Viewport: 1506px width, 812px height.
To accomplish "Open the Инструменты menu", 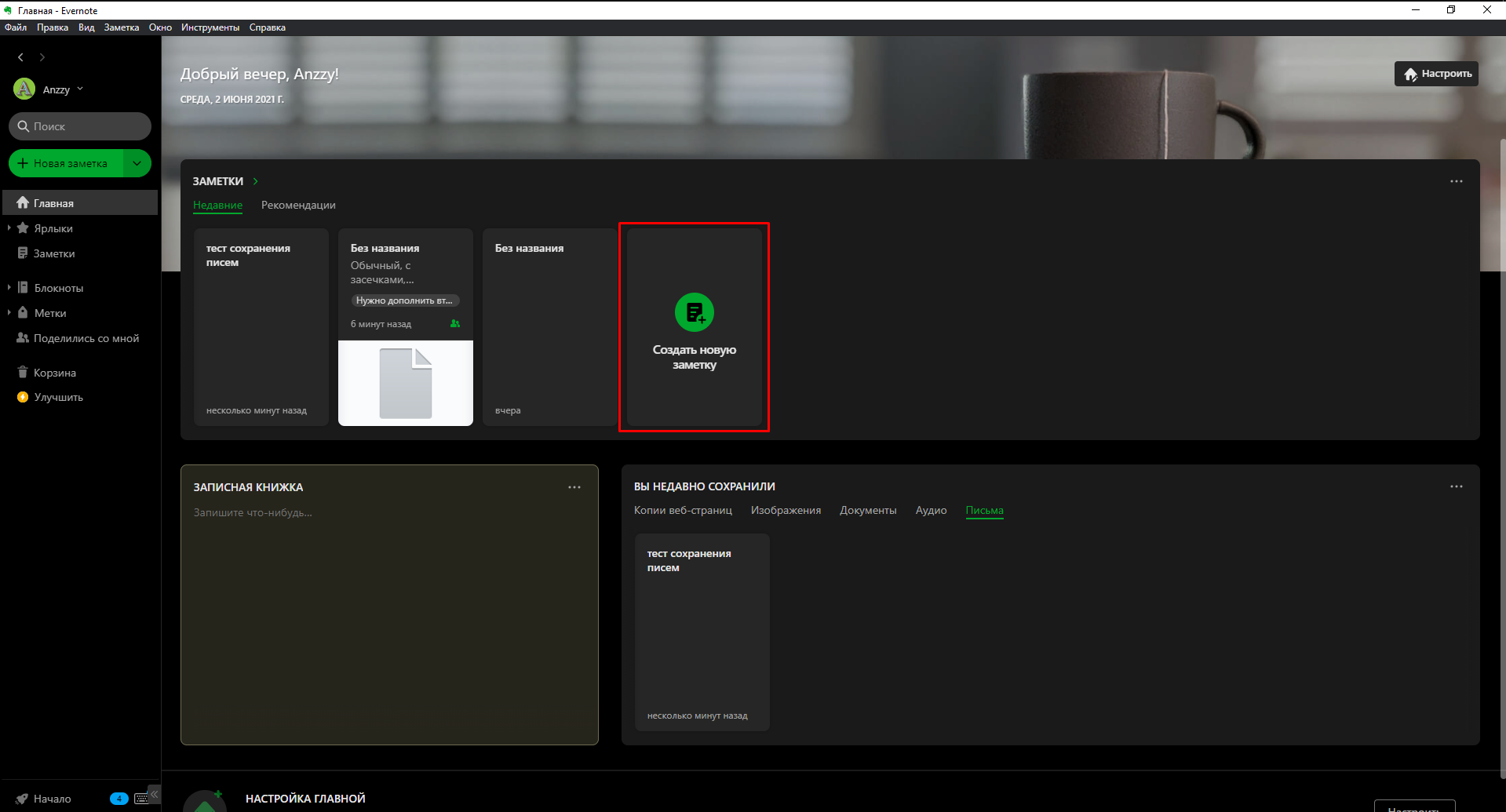I will coord(210,27).
